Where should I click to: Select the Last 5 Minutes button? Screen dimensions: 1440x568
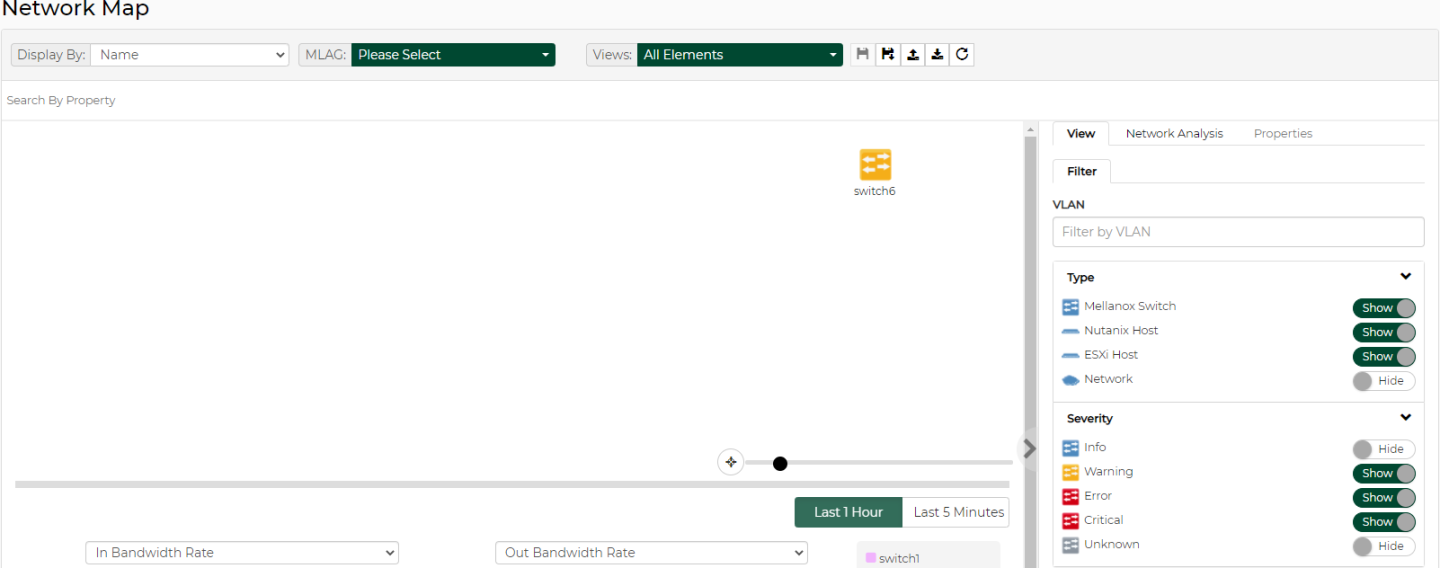pos(957,512)
